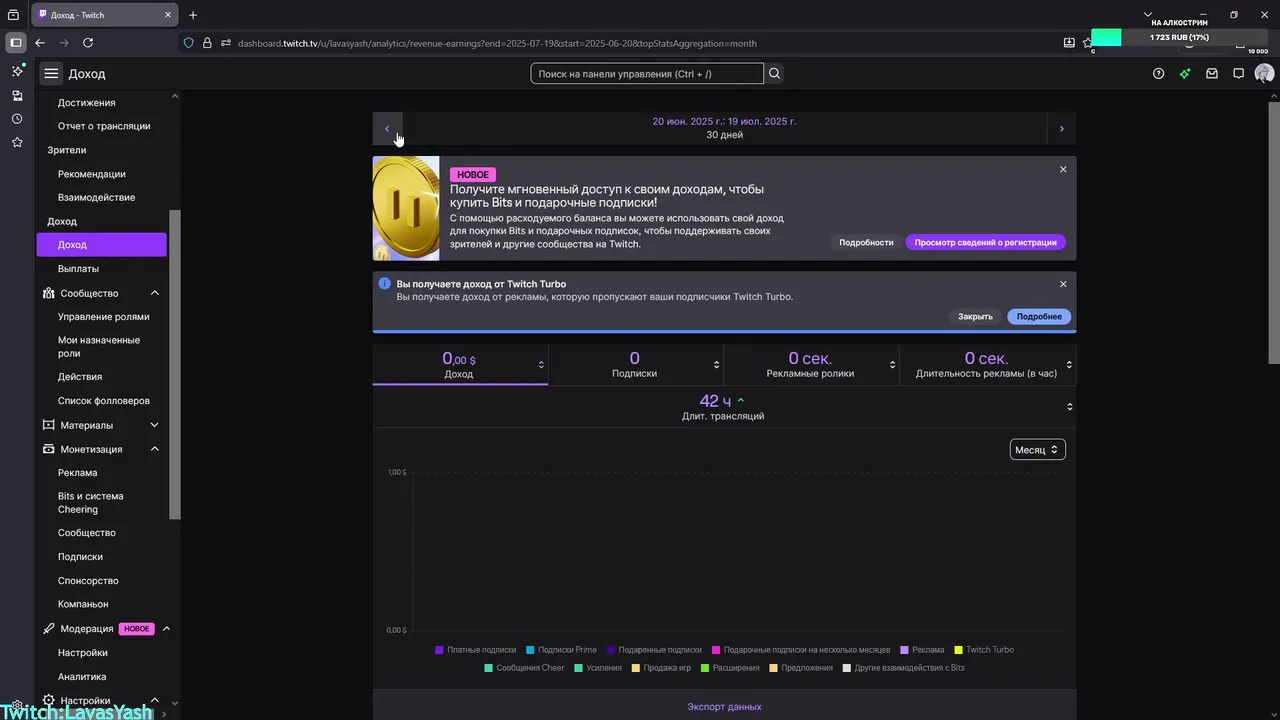The height and width of the screenshot is (720, 1280).
Task: Click the Закрыть button
Action: point(975,316)
